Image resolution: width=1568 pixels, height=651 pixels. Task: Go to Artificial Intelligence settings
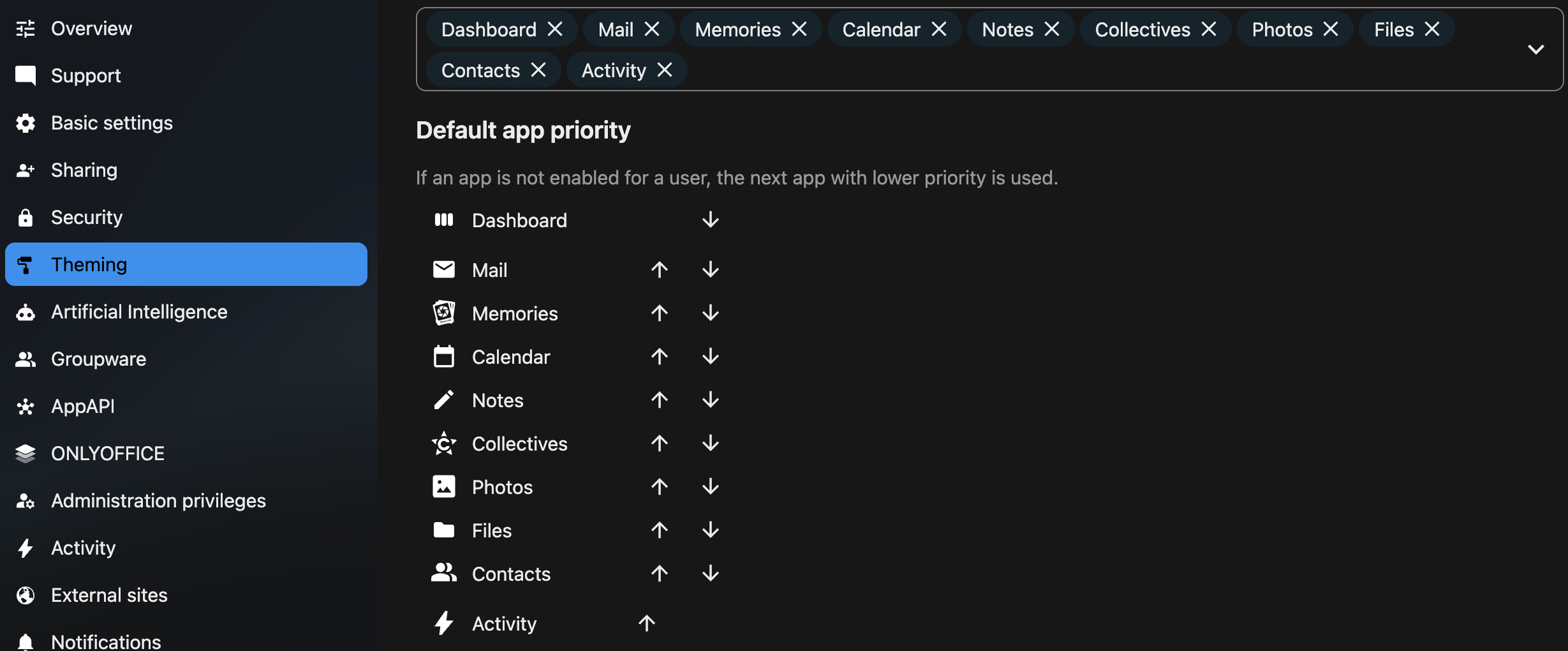[x=139, y=312]
